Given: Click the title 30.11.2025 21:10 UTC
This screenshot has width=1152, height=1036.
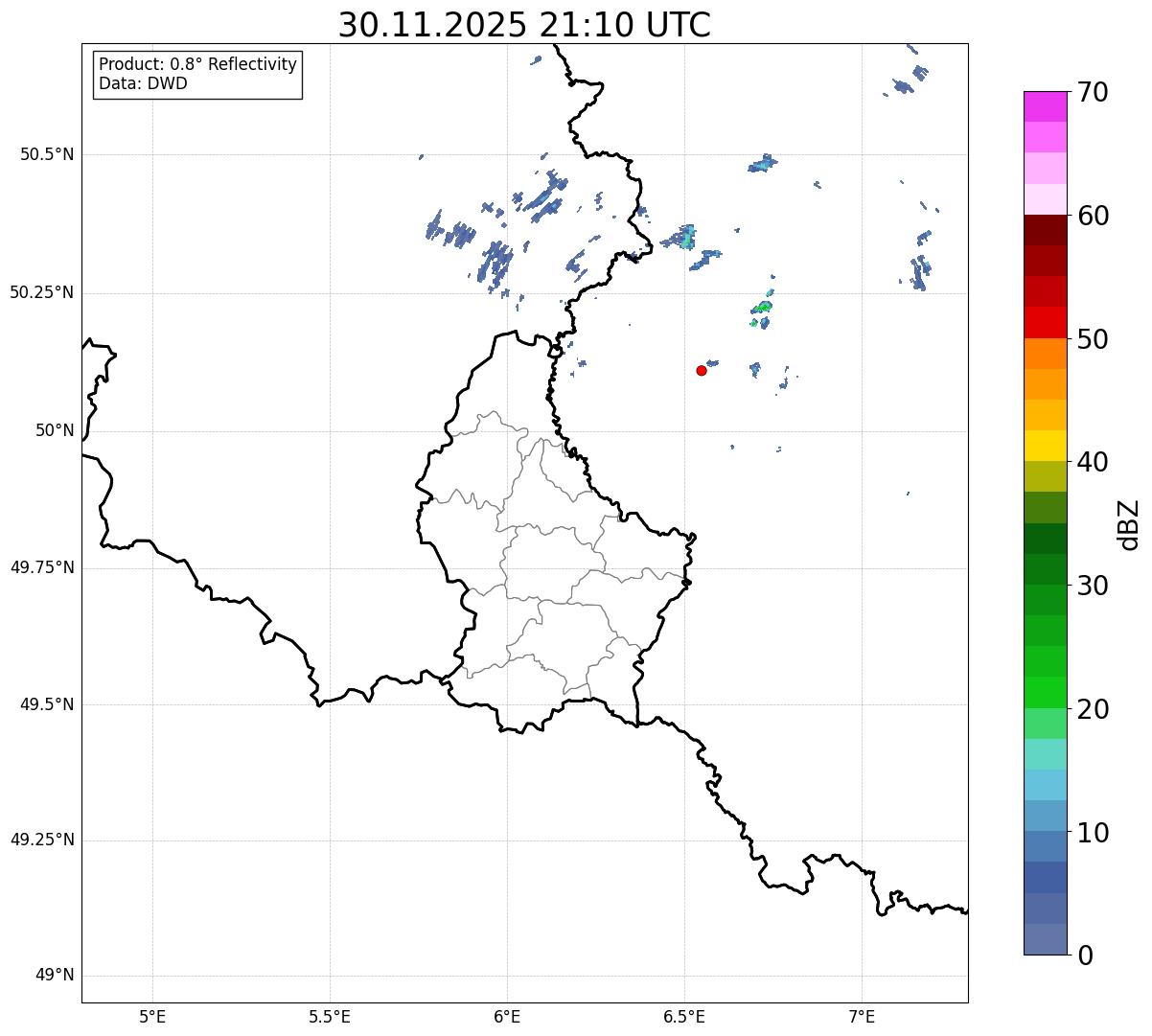Looking at the screenshot, I should [x=524, y=25].
